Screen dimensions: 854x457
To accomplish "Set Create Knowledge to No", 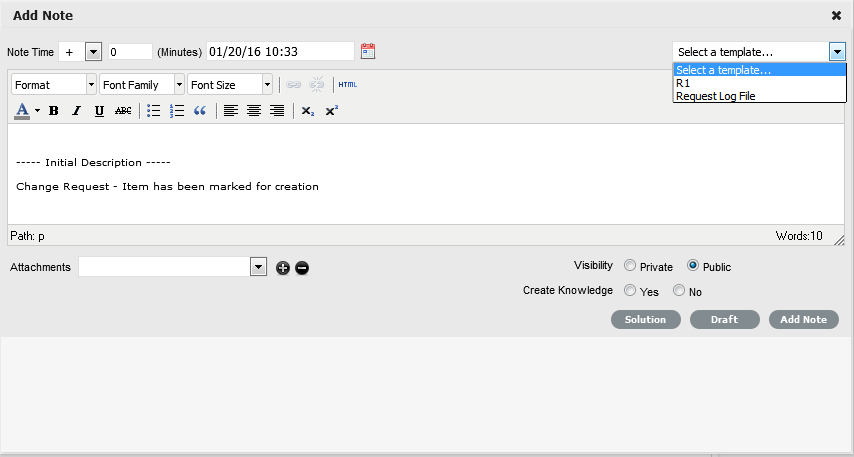I will pos(679,290).
